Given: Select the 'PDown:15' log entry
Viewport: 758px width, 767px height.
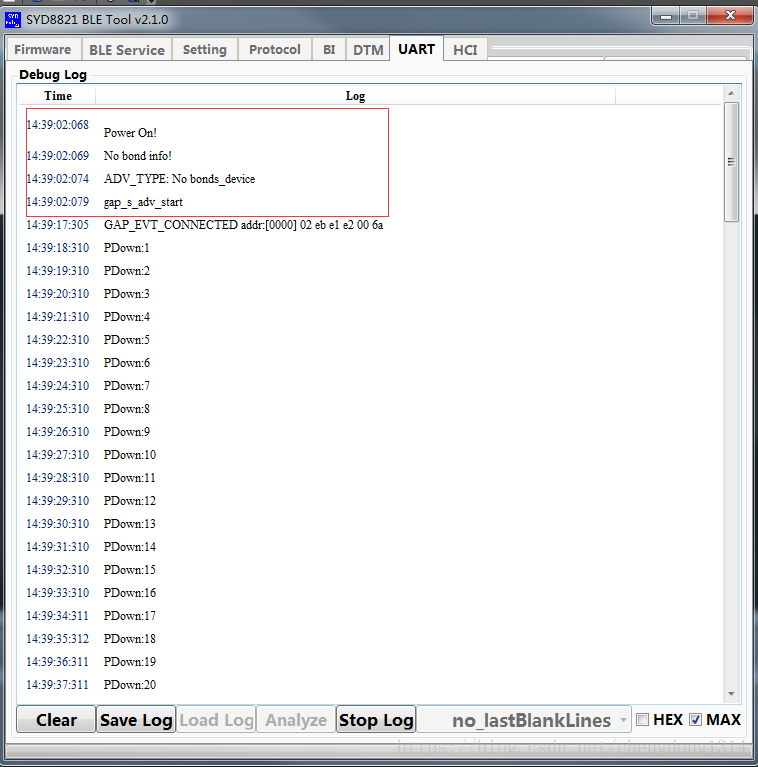Looking at the screenshot, I should coord(130,569).
